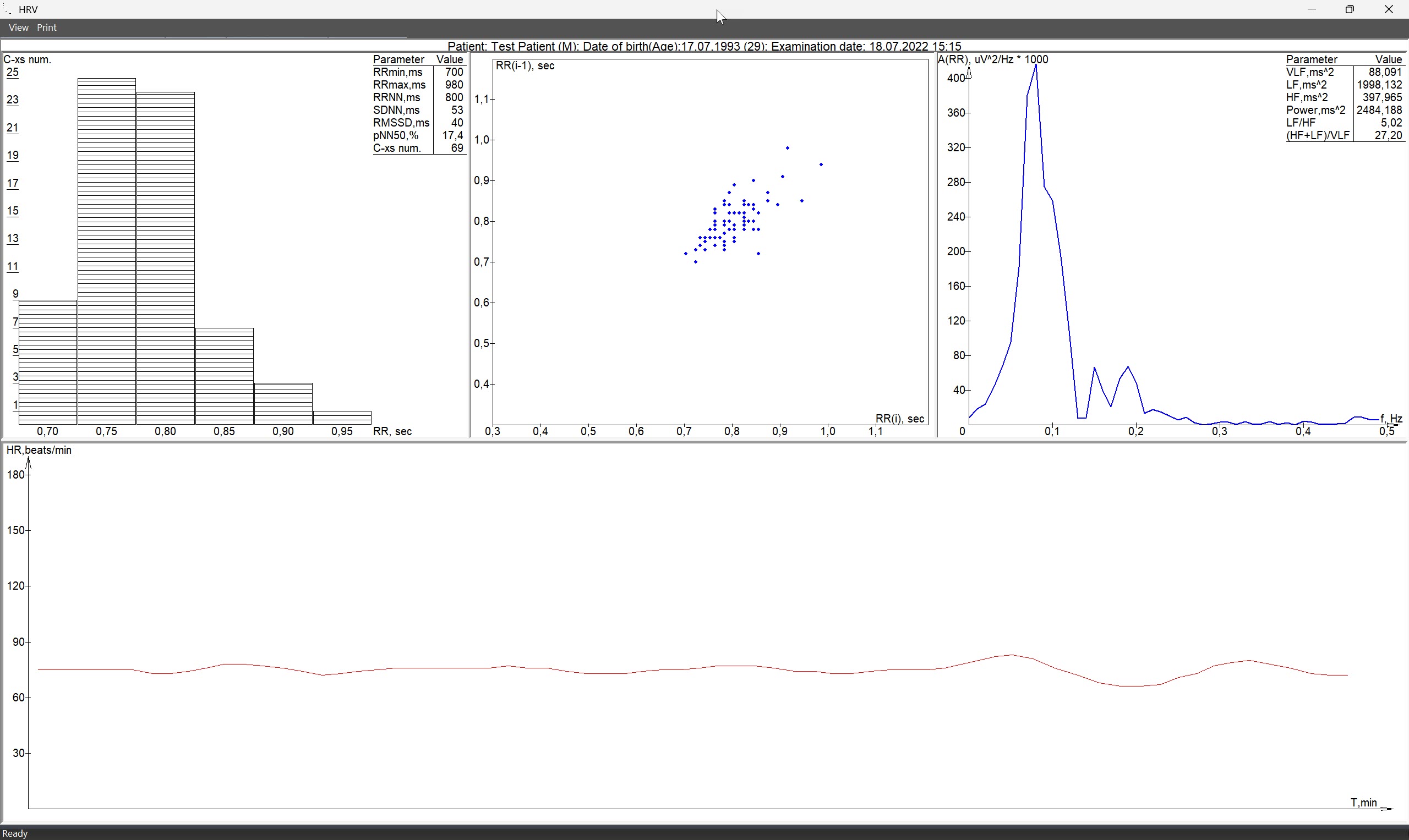
Task: Click the HRV app icon in title bar
Action: tap(7, 9)
